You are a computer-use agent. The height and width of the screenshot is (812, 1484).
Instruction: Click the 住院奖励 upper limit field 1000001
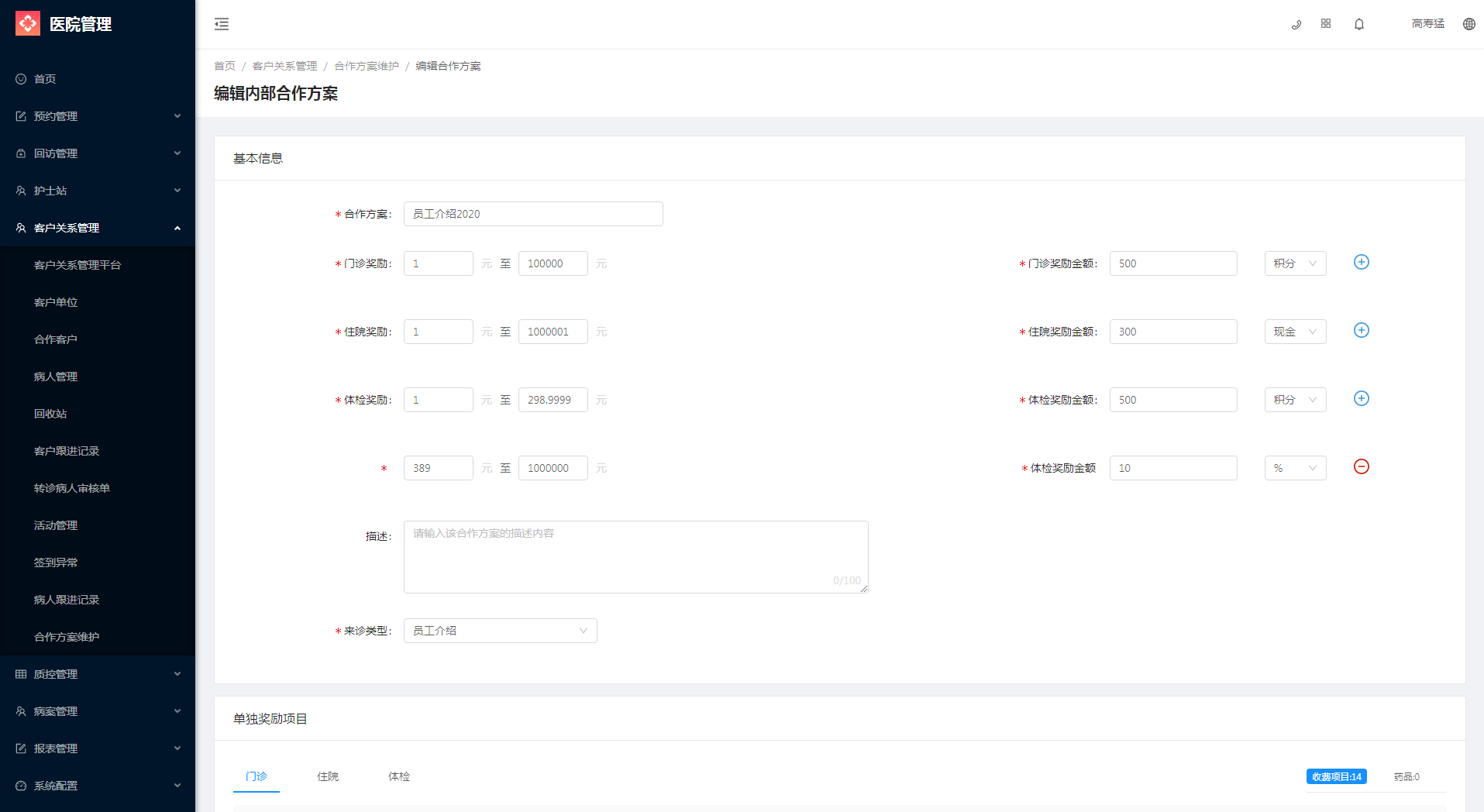[553, 332]
